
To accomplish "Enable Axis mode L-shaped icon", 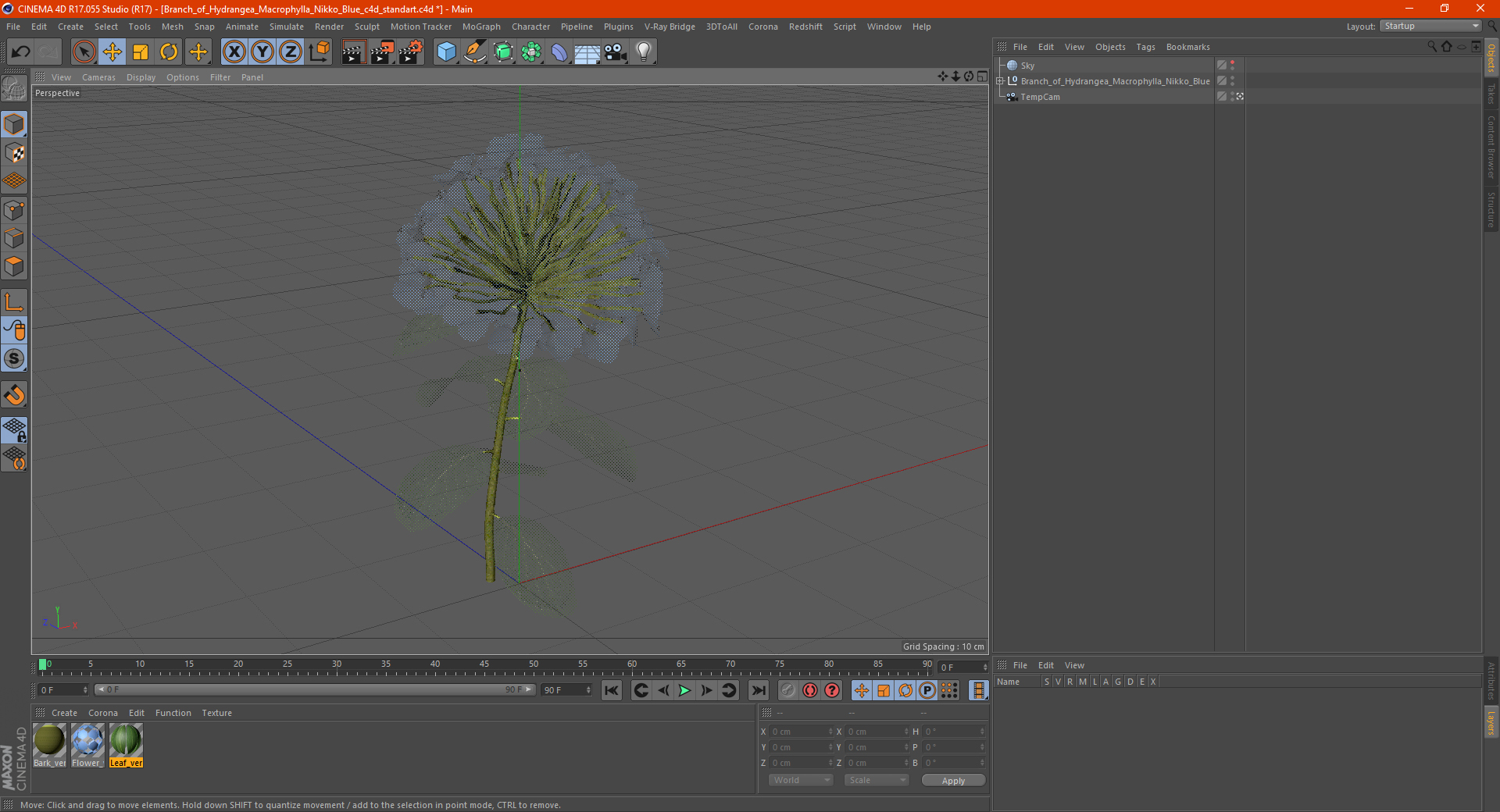I will click(14, 302).
